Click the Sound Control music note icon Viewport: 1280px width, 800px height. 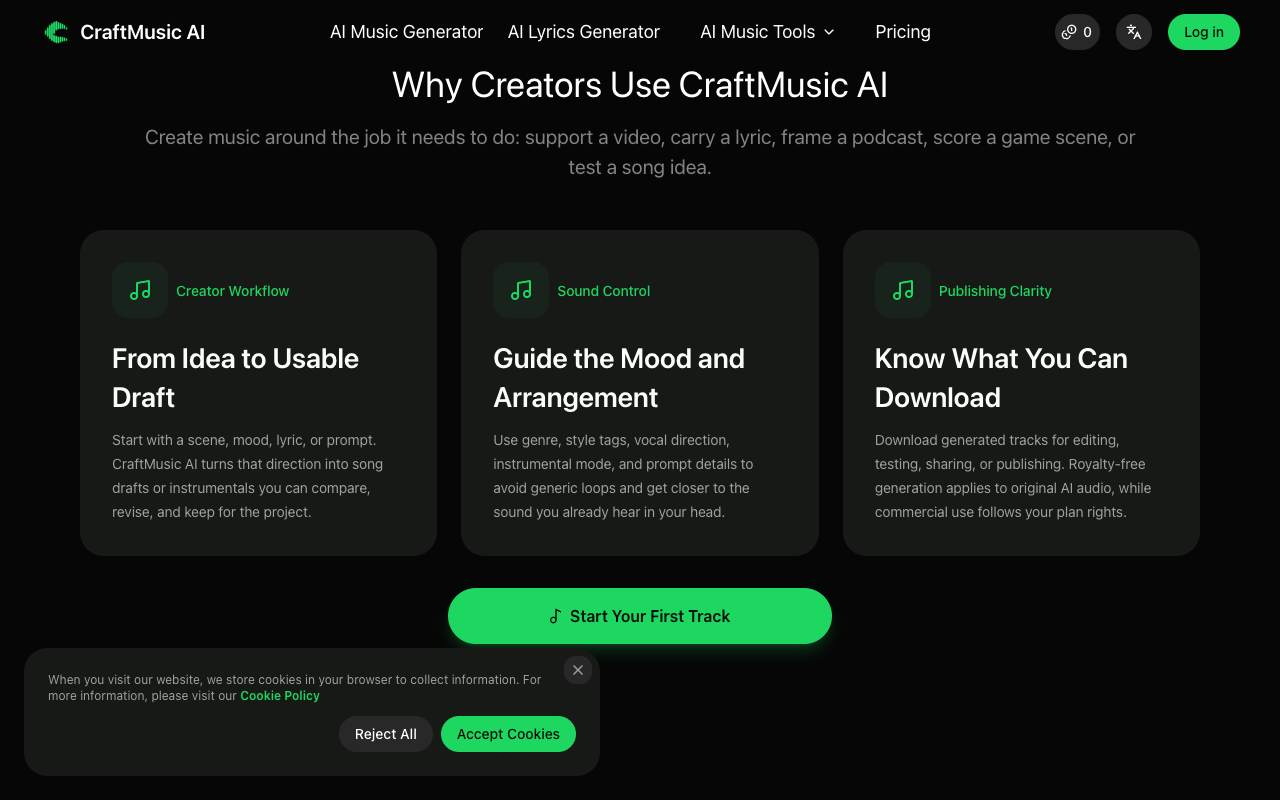pos(521,290)
